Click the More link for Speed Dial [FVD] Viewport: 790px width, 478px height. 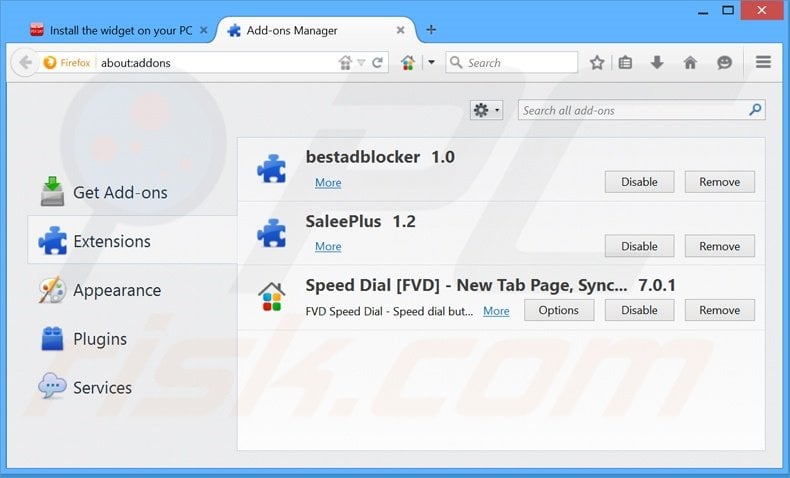tap(496, 311)
